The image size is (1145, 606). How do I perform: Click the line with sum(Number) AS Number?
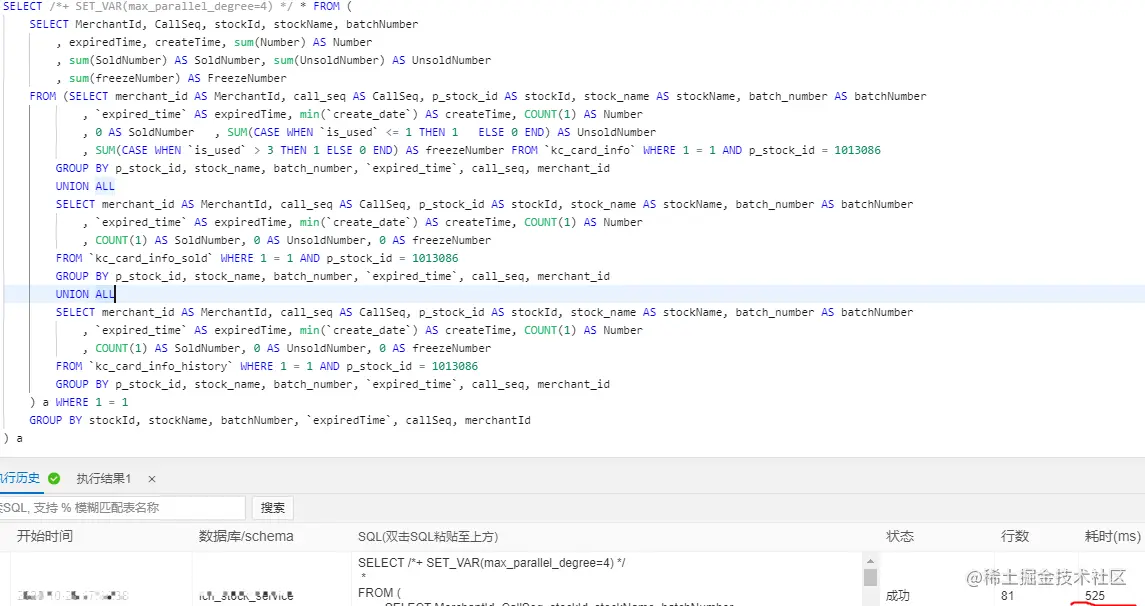click(214, 42)
